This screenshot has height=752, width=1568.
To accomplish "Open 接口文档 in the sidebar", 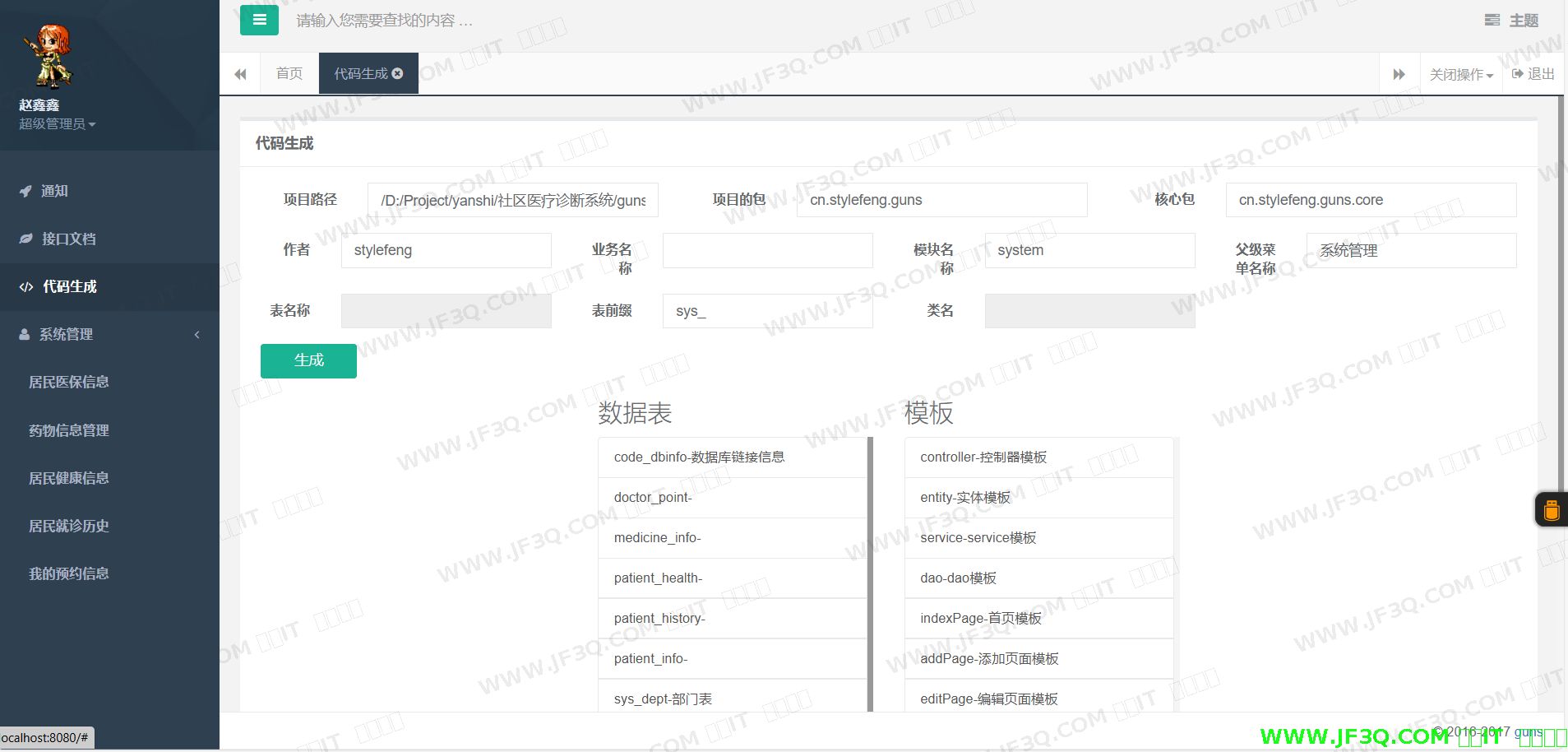I will point(68,239).
